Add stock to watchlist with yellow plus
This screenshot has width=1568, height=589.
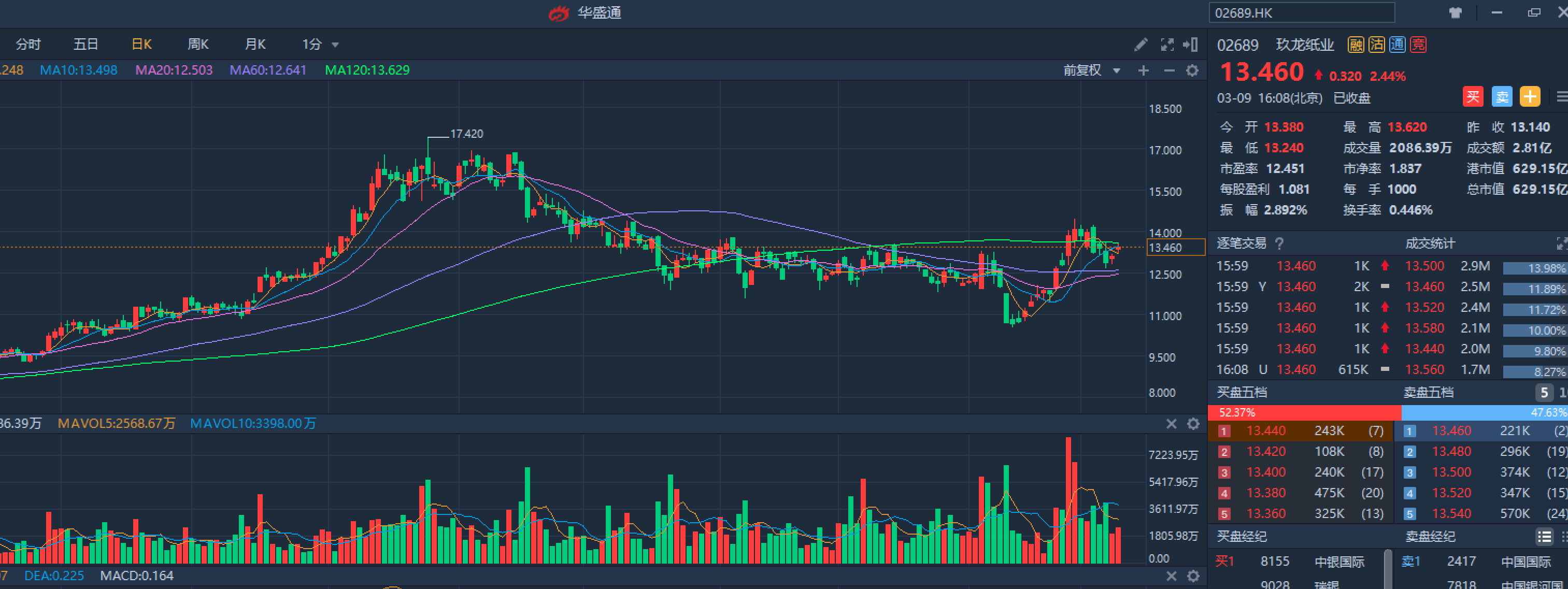tap(1530, 97)
